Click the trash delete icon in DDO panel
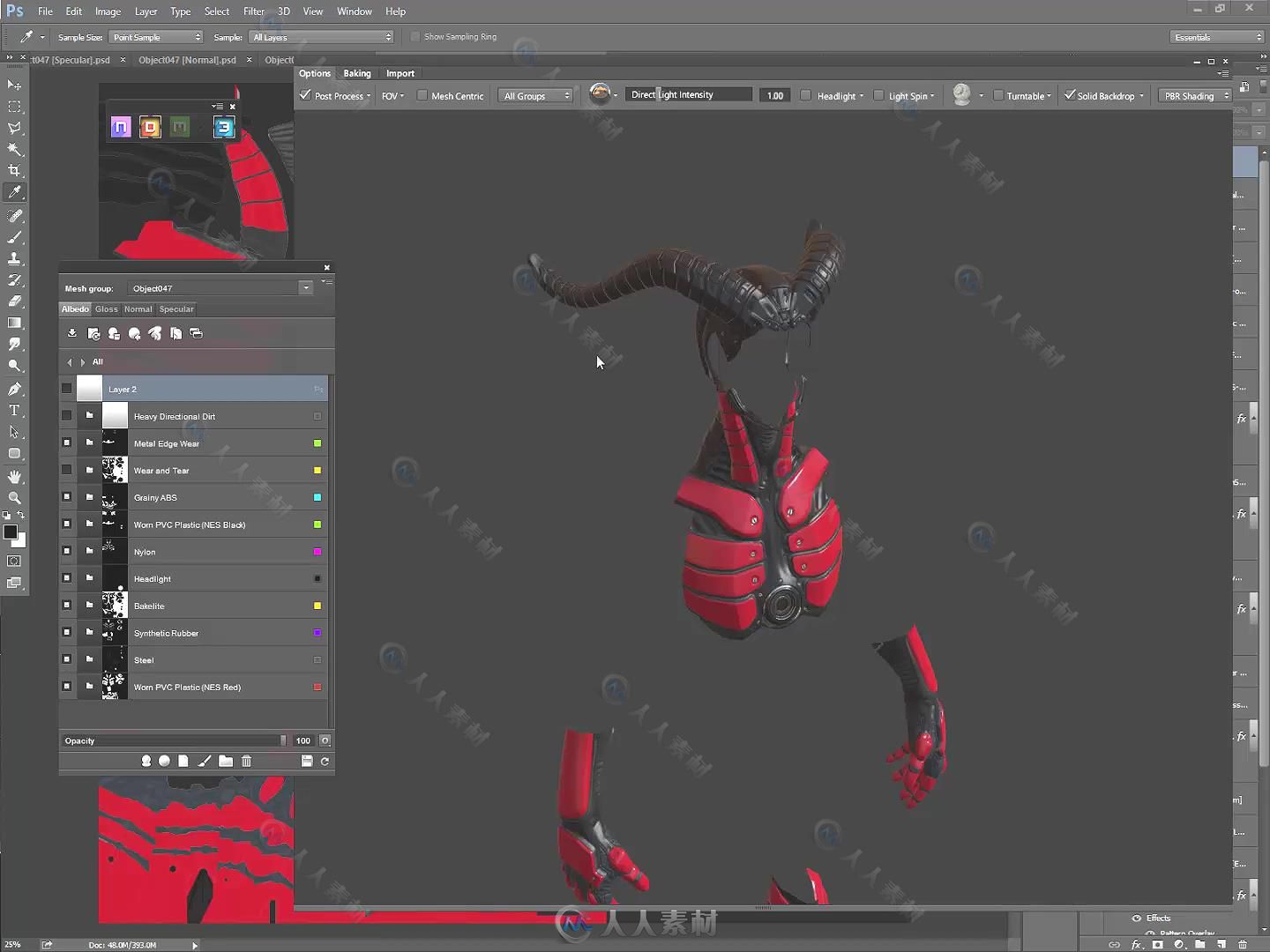Viewport: 1270px width, 952px height. point(246,761)
